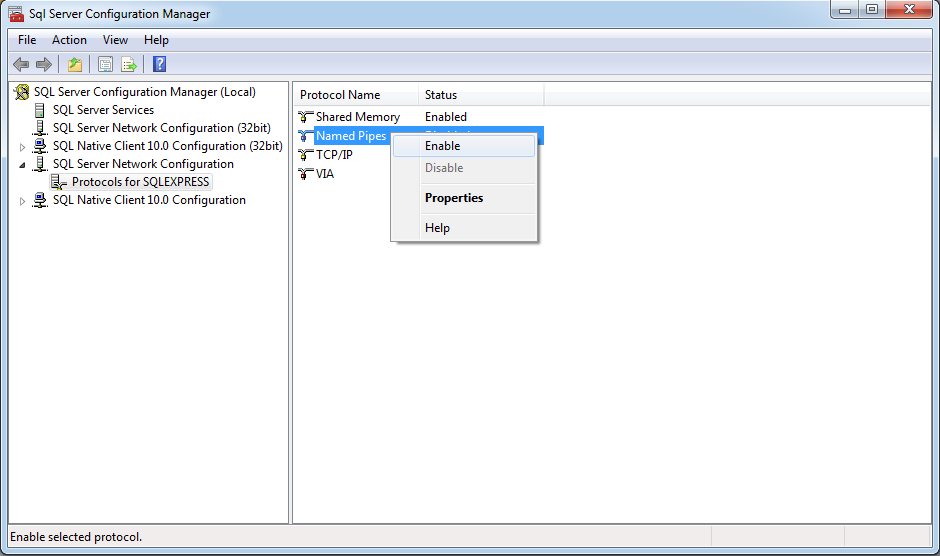Screen dimensions: 940x556
Task: Choose Properties in the context menu
Action: point(464,198)
